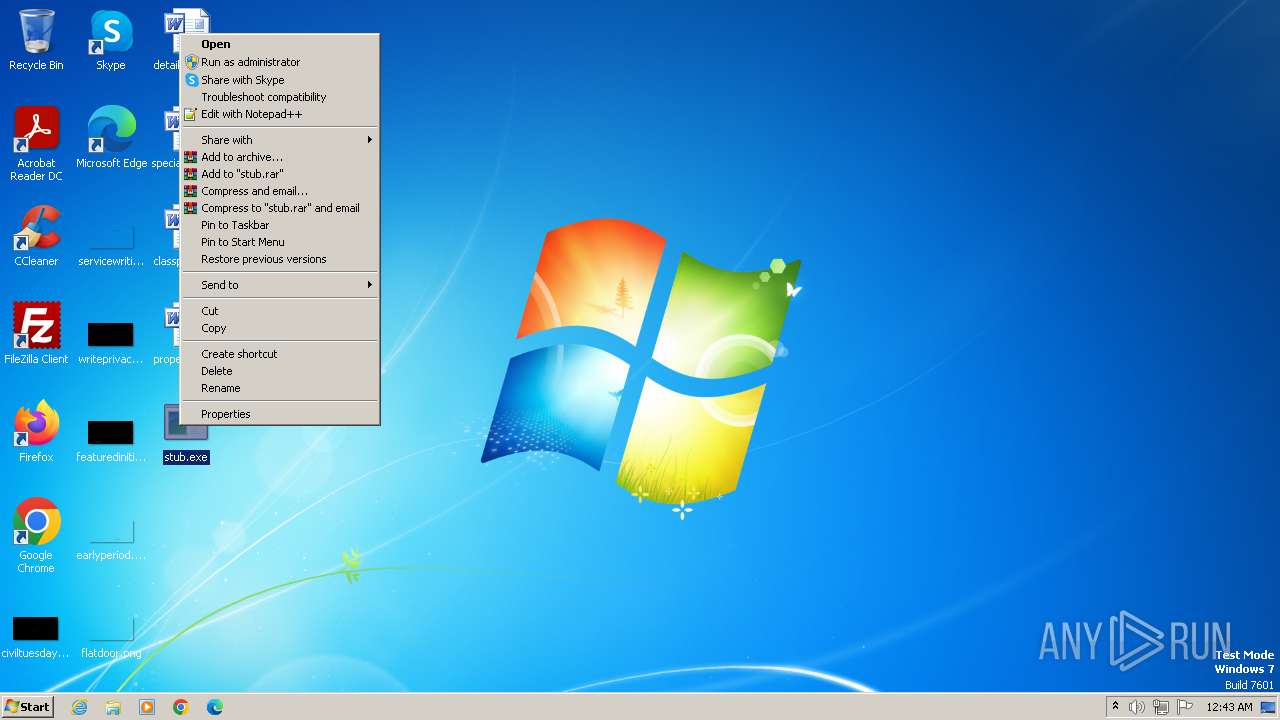Select Compress to "stub.rar" and email
The image size is (1280, 720).
click(x=280, y=208)
